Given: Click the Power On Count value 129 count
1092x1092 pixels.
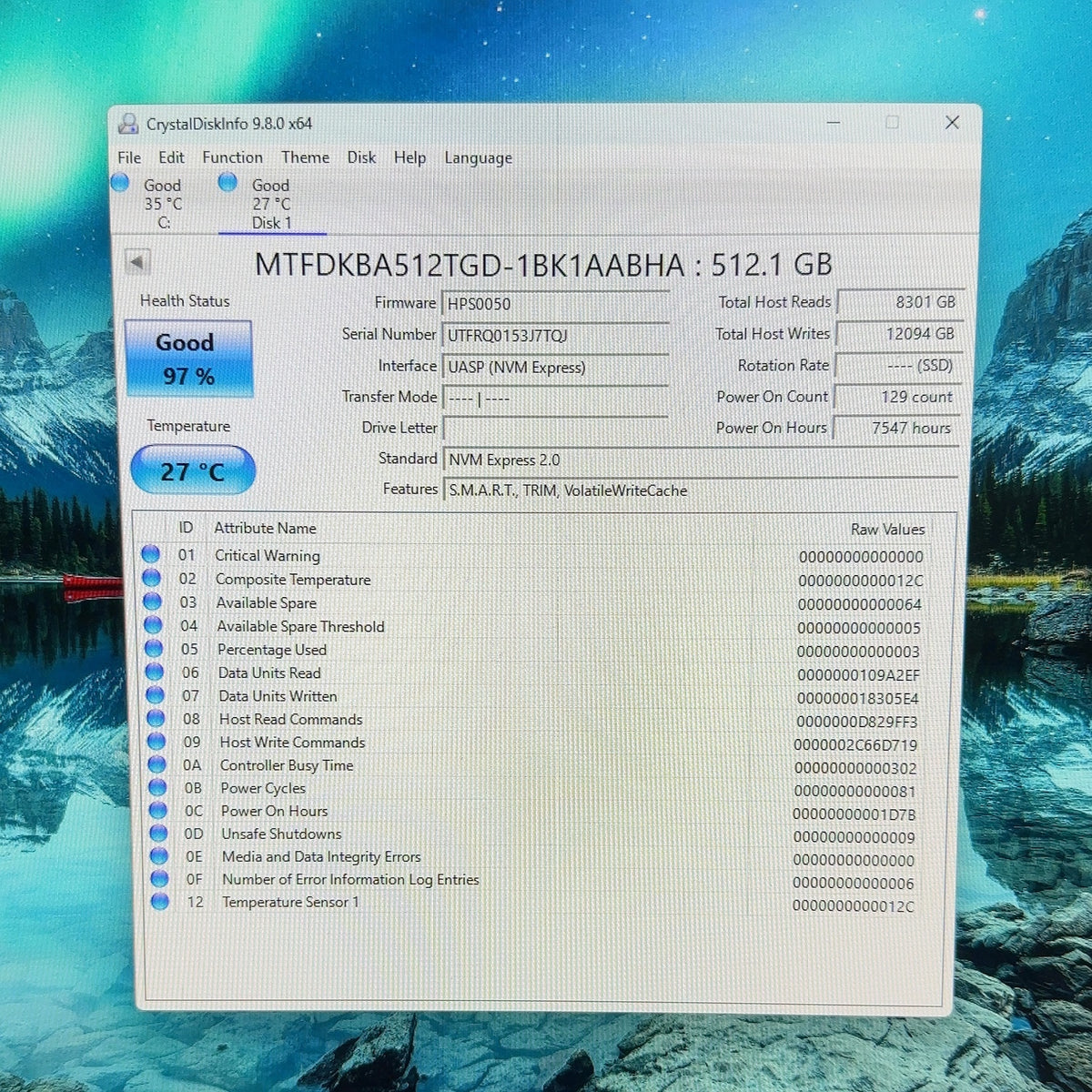Looking at the screenshot, I should pyautogui.click(x=899, y=397).
